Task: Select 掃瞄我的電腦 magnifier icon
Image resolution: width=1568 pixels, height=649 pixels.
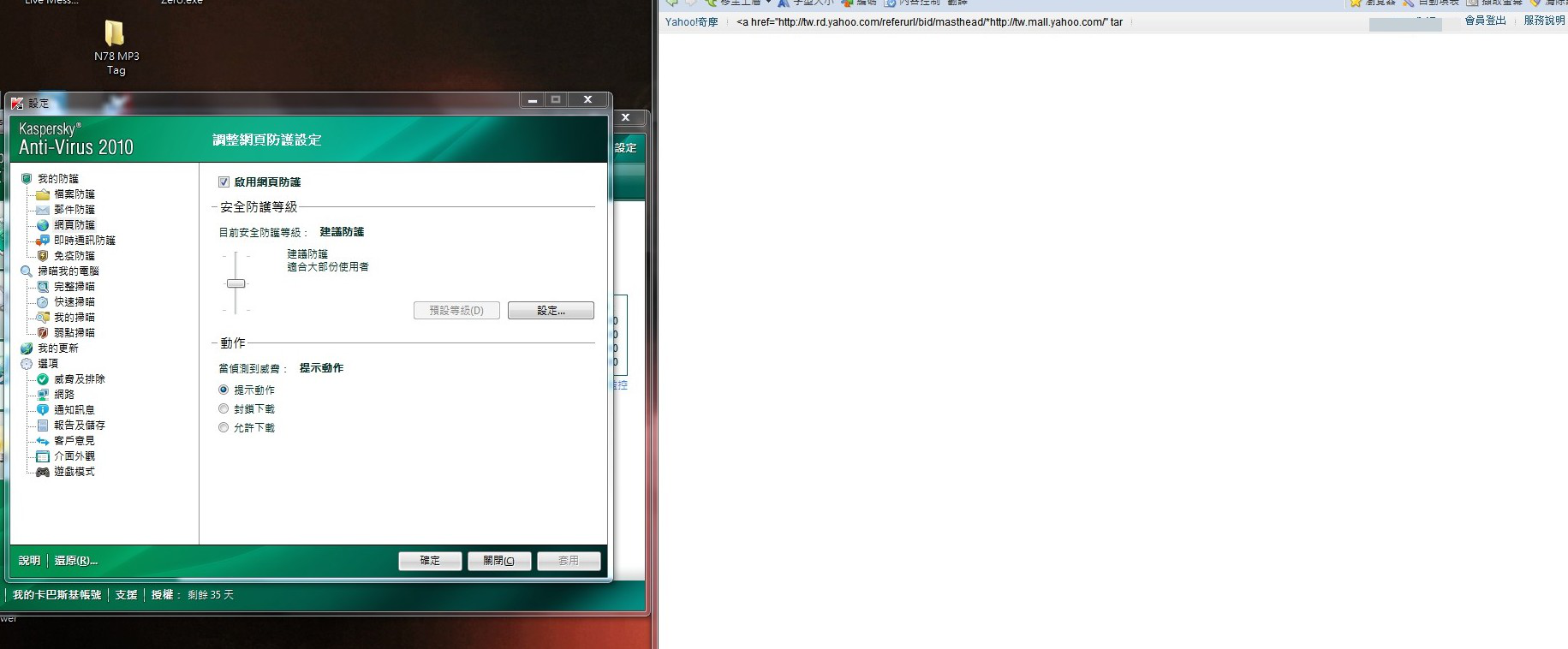Action: click(27, 271)
